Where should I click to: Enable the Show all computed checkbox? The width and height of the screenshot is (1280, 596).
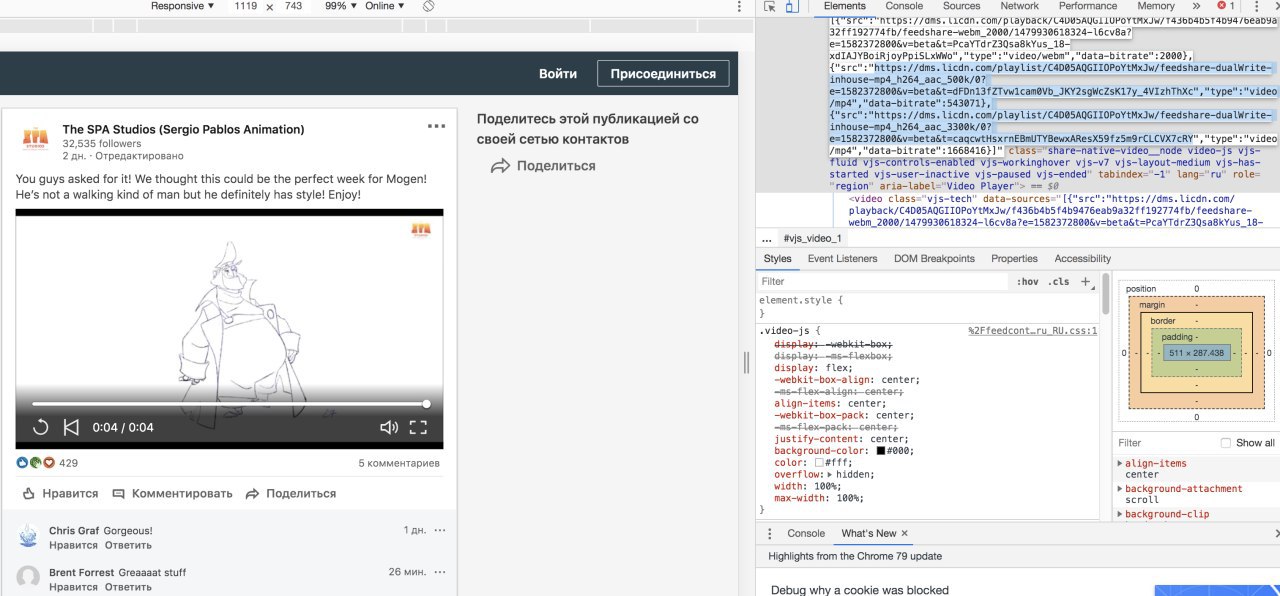(x=1226, y=443)
